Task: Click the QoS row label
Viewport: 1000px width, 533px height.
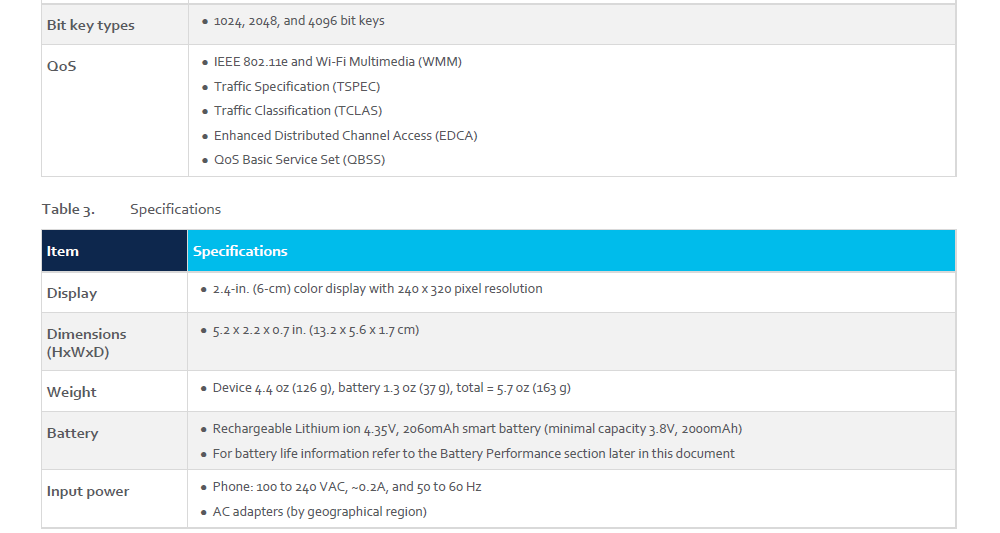Action: (x=62, y=67)
